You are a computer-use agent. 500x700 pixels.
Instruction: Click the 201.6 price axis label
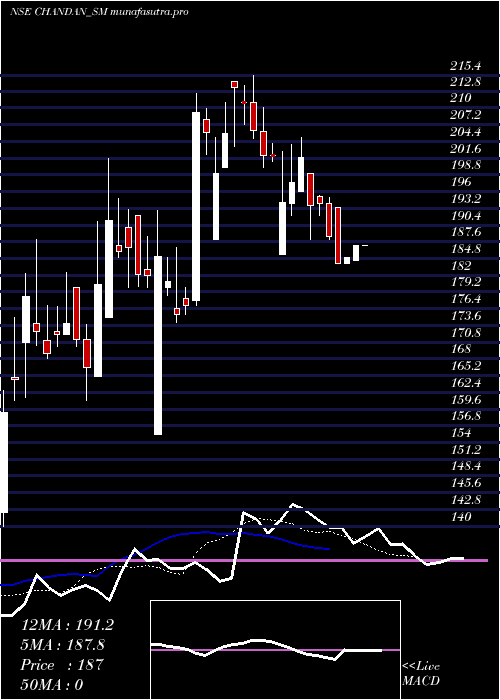tap(466, 149)
